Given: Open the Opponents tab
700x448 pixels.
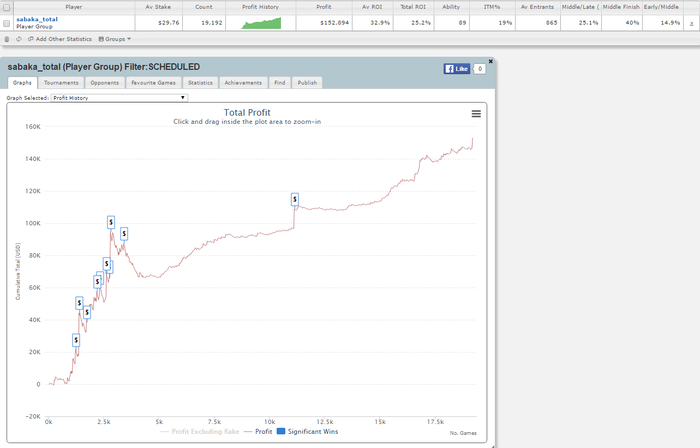Looking at the screenshot, I should coord(105,83).
